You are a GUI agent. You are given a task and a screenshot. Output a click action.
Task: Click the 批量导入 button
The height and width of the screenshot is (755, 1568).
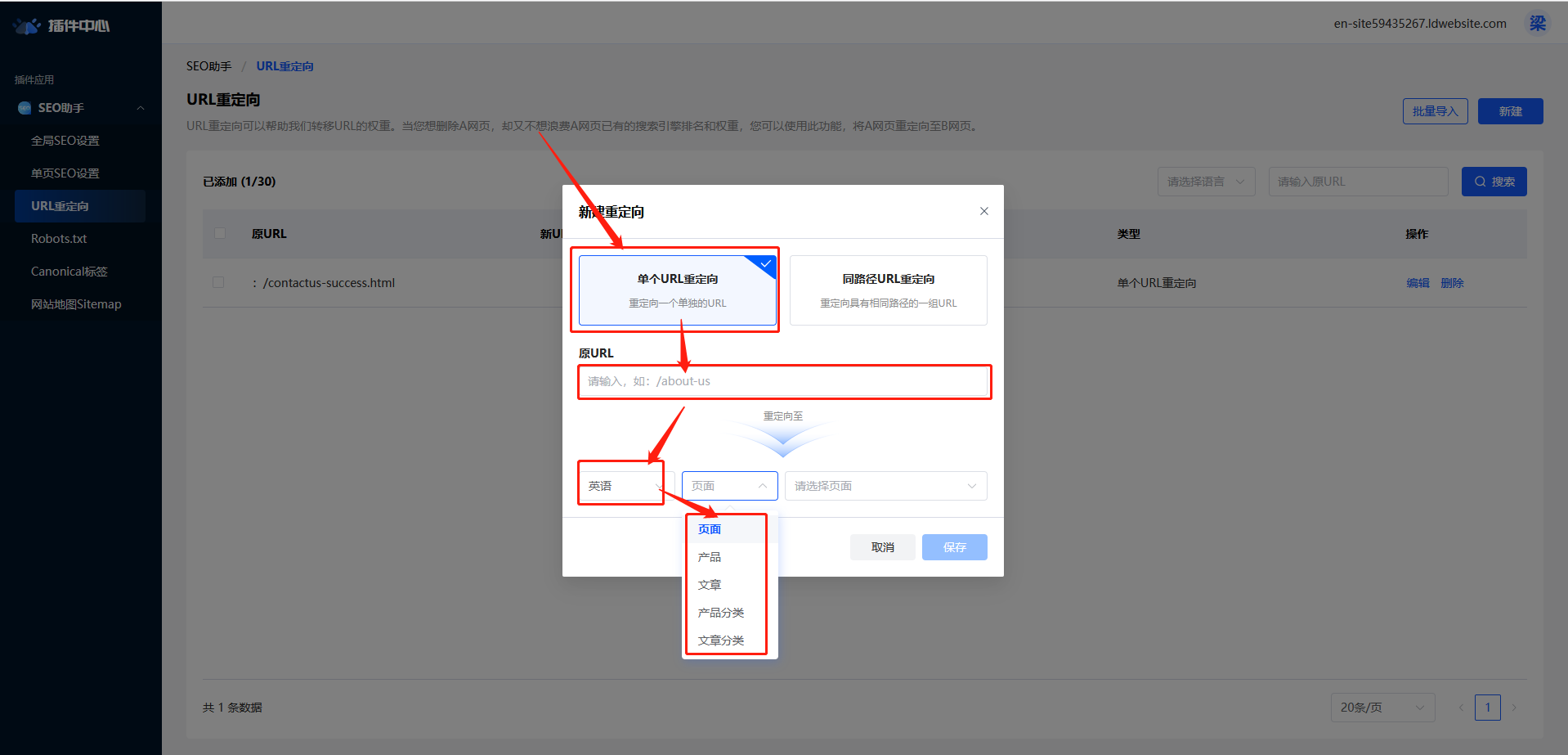pos(1435,111)
